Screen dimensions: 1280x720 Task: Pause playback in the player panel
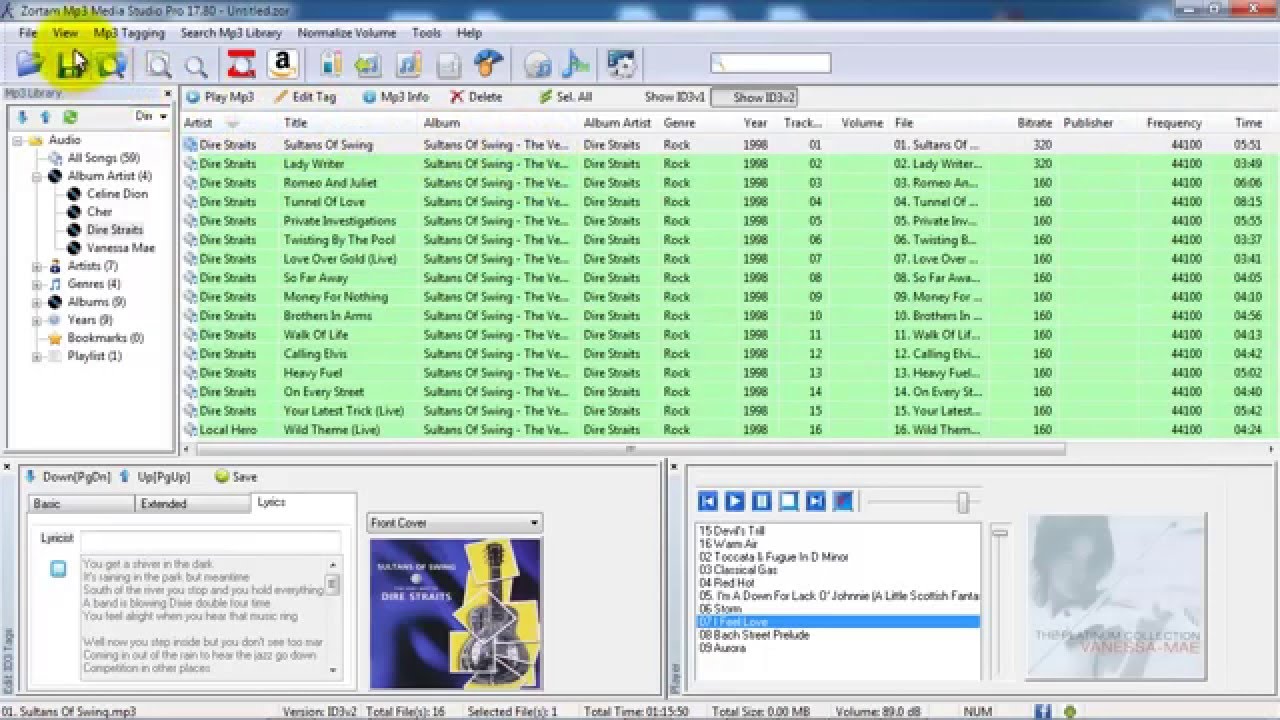tap(761, 501)
